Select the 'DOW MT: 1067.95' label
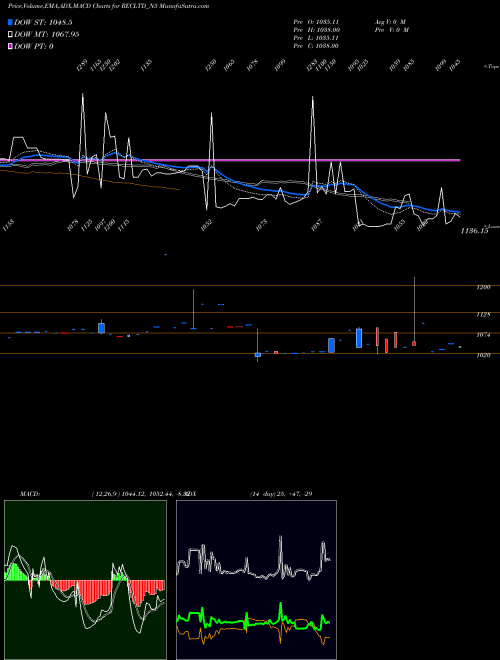This screenshot has height=660, width=500. coord(46,34)
